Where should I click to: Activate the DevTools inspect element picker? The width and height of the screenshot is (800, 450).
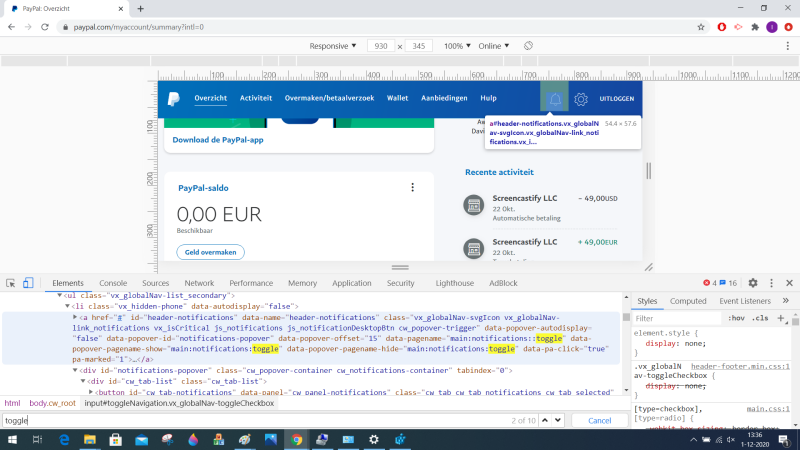coord(11,283)
